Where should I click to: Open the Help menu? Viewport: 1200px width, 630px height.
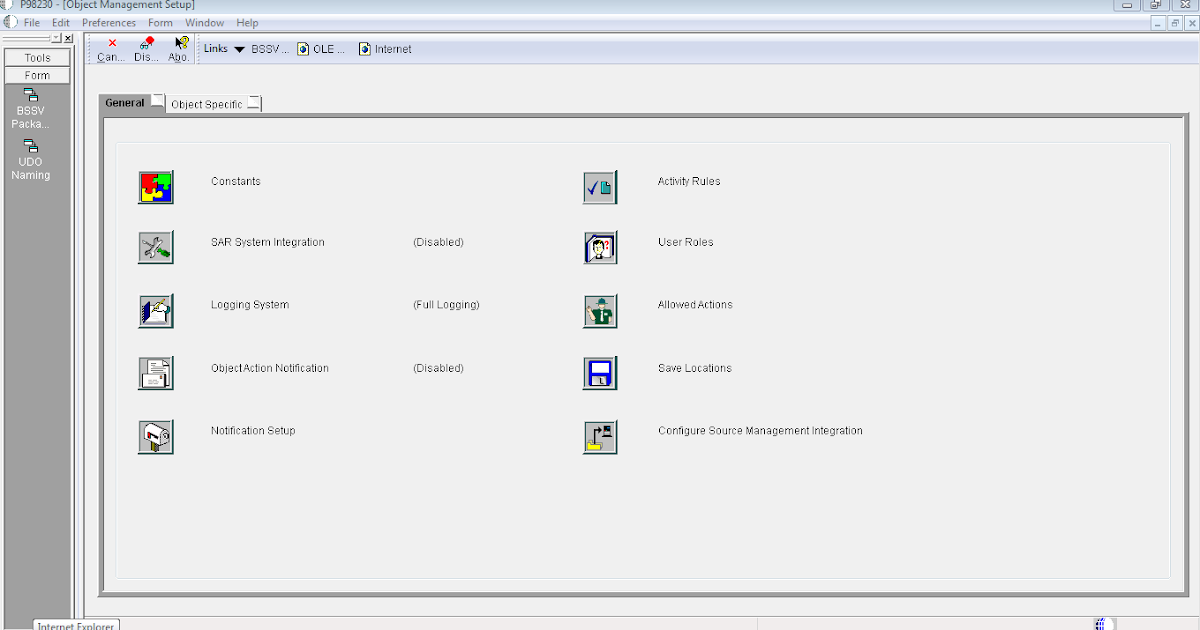[247, 23]
